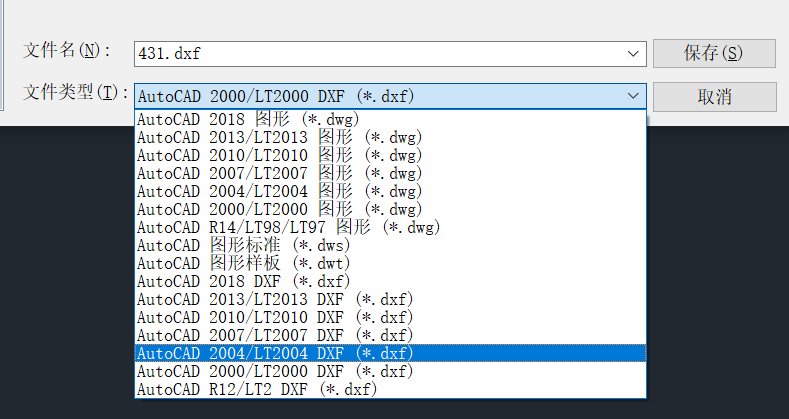
Task: Choose AutoCAD 图形样板 (*.dwt)
Action: [390, 264]
